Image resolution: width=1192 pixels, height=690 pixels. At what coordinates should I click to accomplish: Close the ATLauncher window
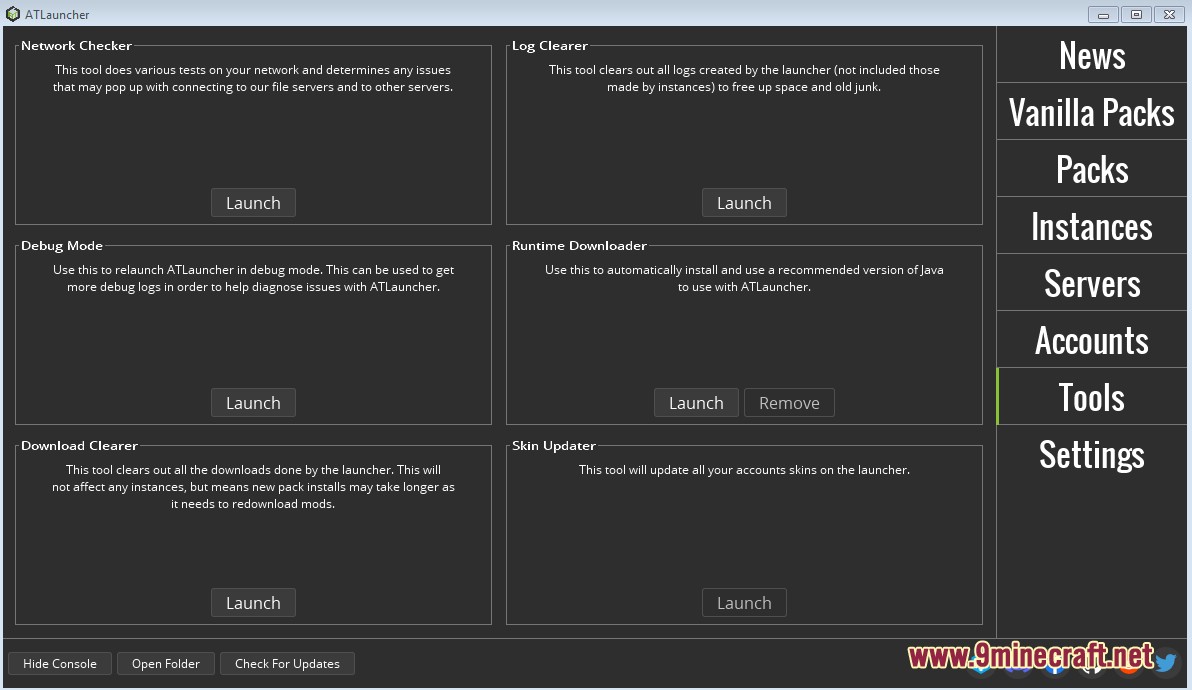click(1169, 14)
